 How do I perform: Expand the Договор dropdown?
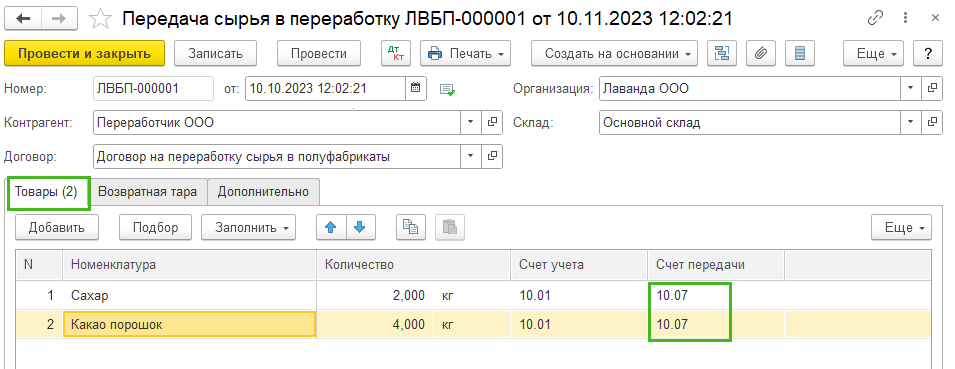pos(471,156)
